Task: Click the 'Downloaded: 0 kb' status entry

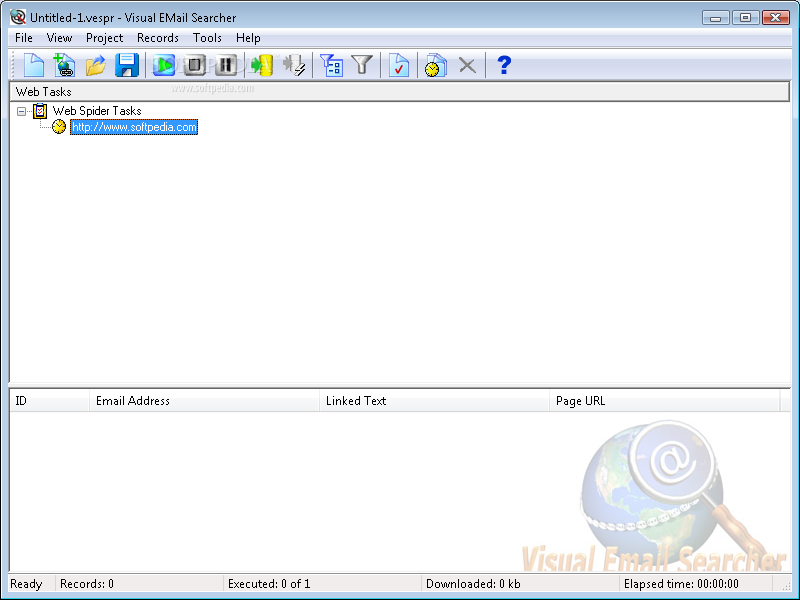Action: pos(473,584)
